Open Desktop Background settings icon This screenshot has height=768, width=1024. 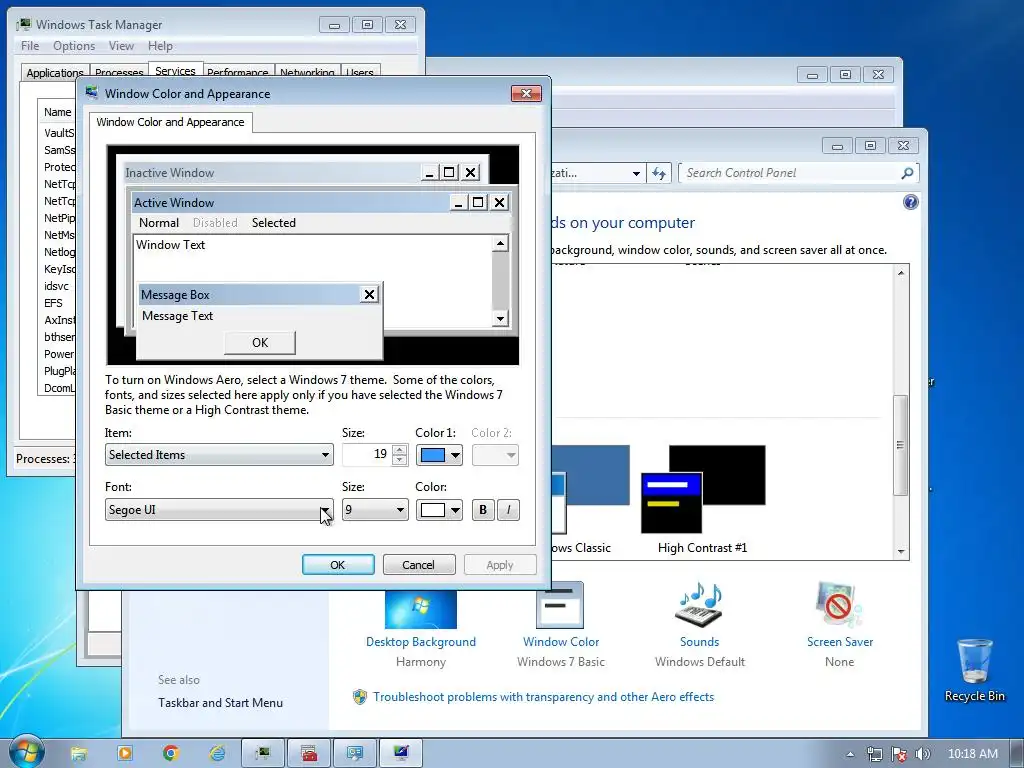[421, 609]
